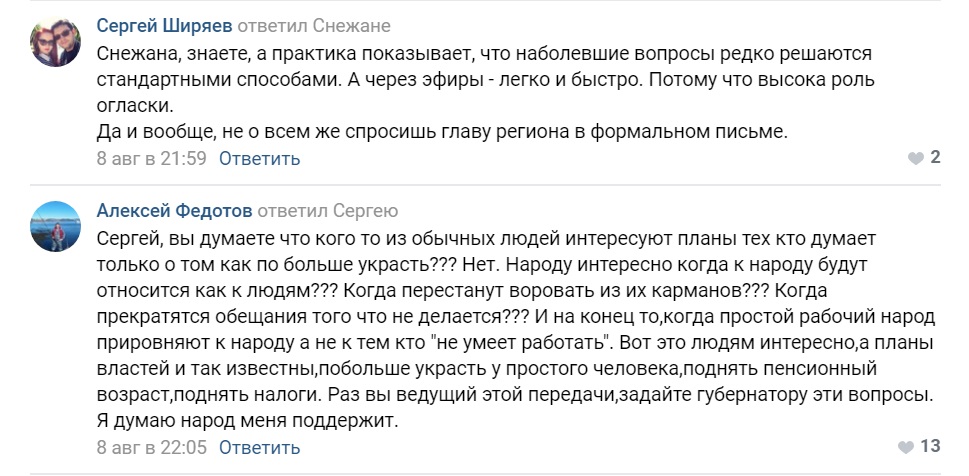This screenshot has width=969, height=476.
Task: Visit Алексей Федотов's profile via name link
Action: [x=174, y=211]
